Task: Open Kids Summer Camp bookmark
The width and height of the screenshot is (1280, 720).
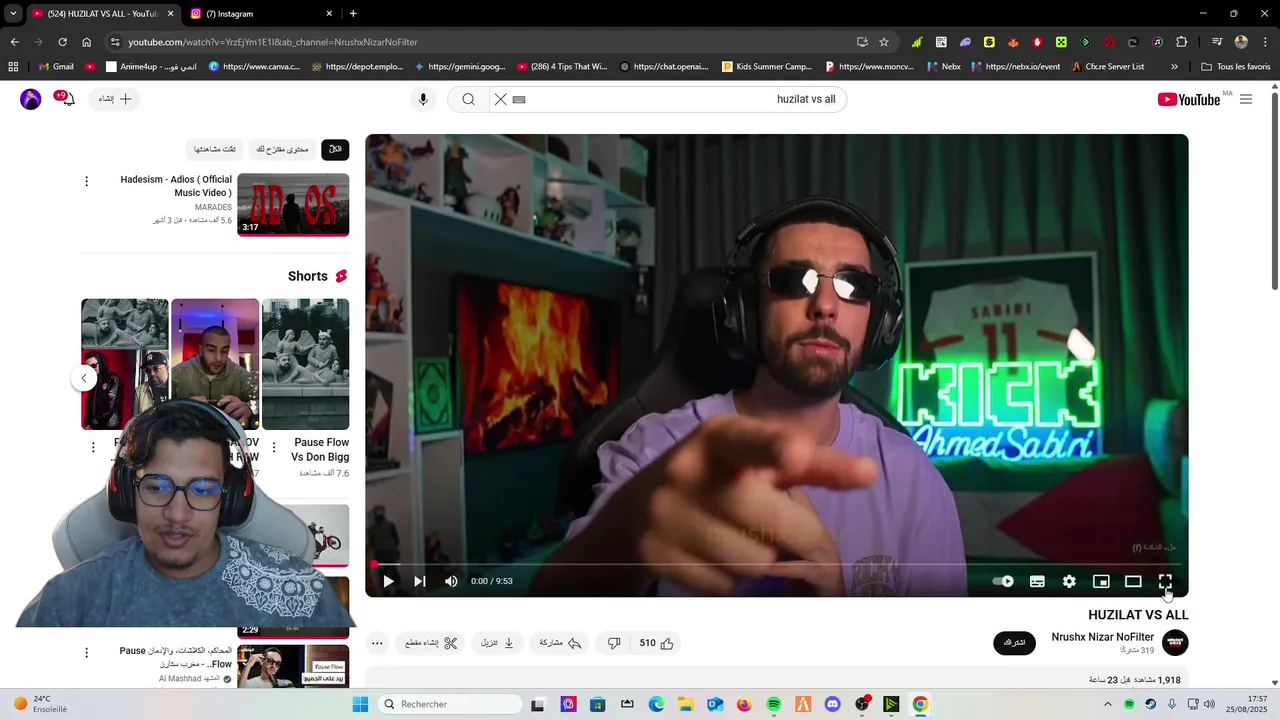Action: pos(766,67)
